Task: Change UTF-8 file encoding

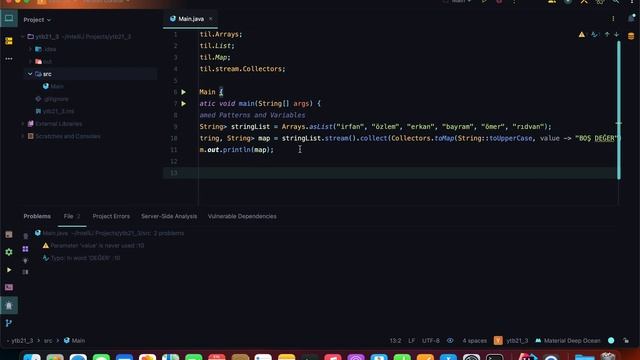Action: pyautogui.click(x=431, y=340)
